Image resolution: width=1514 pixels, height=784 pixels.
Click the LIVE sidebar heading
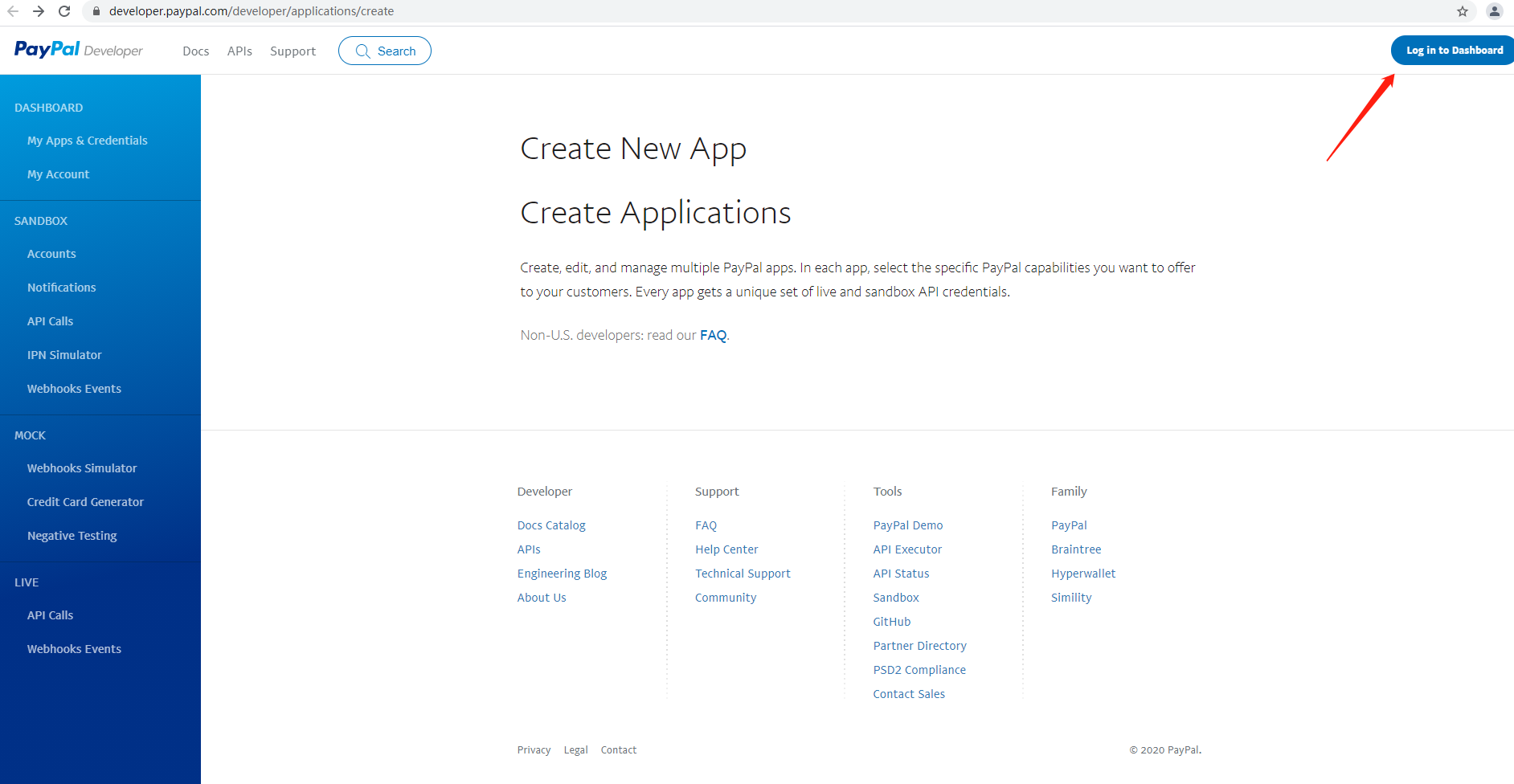pyautogui.click(x=27, y=582)
